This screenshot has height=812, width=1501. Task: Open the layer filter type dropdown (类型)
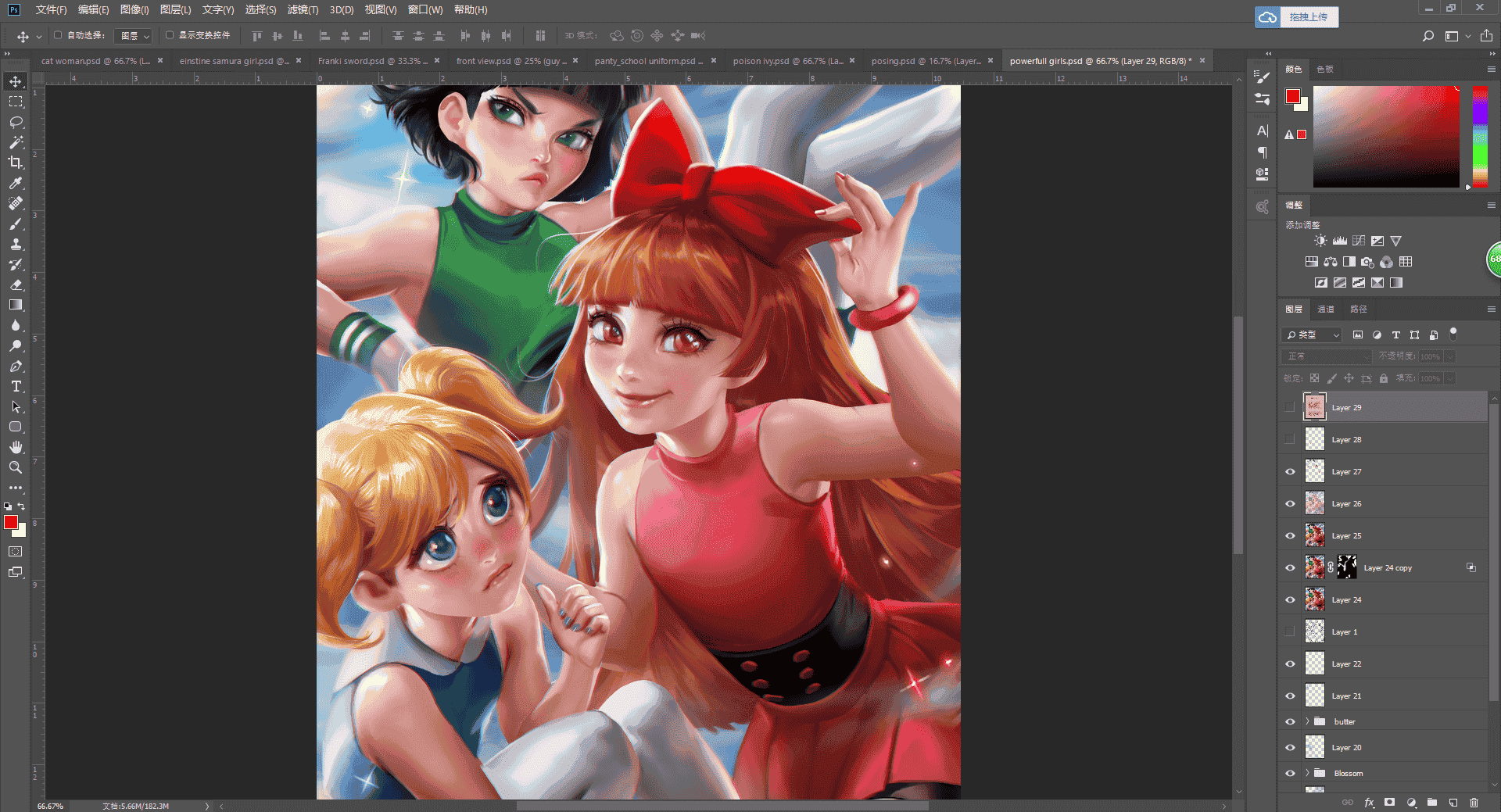click(1312, 334)
